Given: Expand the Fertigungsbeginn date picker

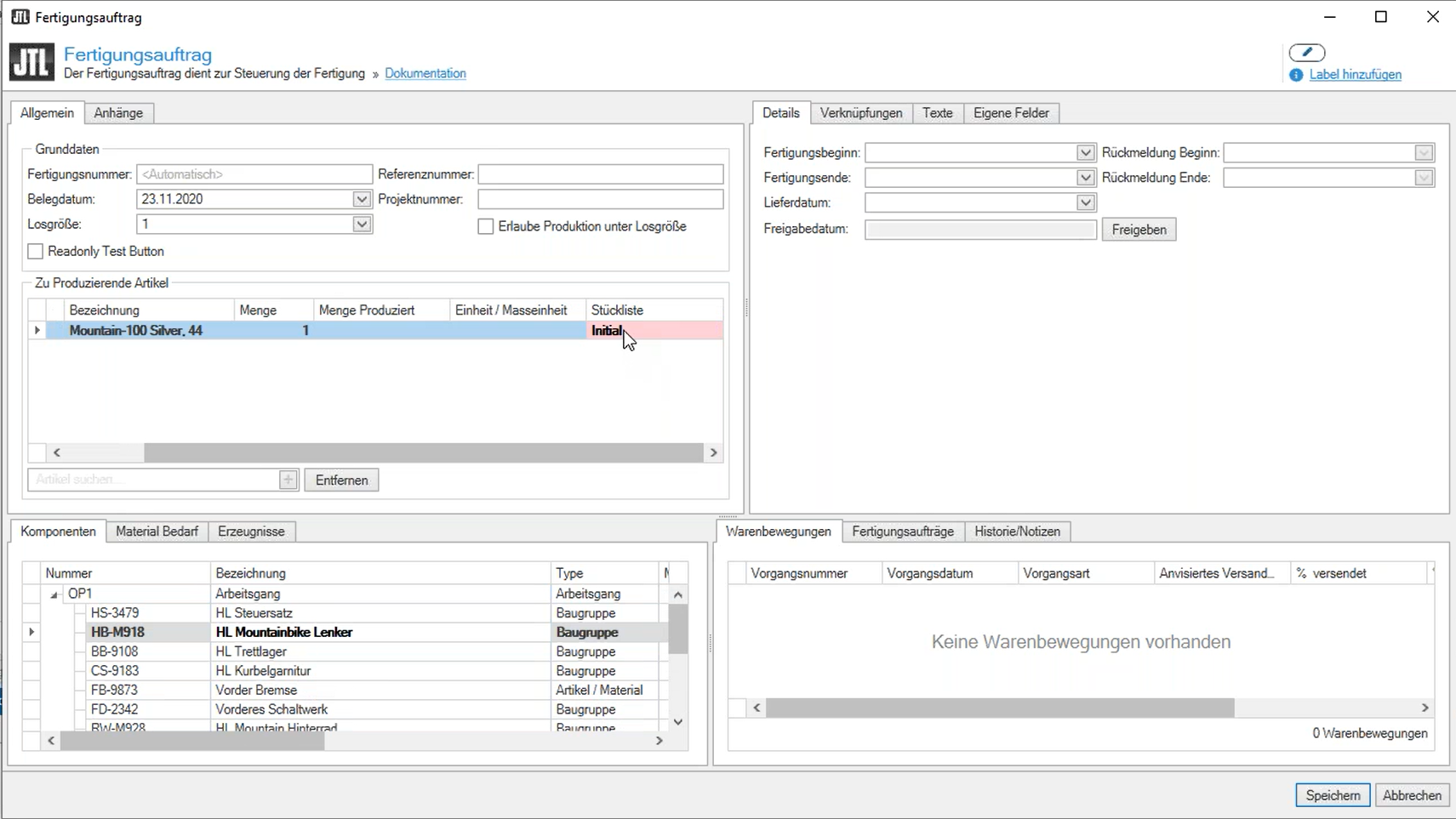Looking at the screenshot, I should pos(1085,152).
